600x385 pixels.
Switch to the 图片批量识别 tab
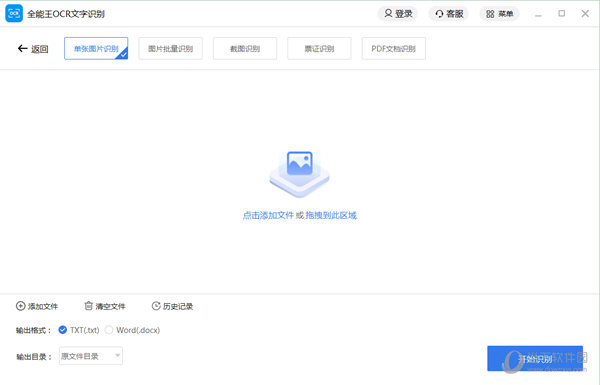pyautogui.click(x=170, y=49)
